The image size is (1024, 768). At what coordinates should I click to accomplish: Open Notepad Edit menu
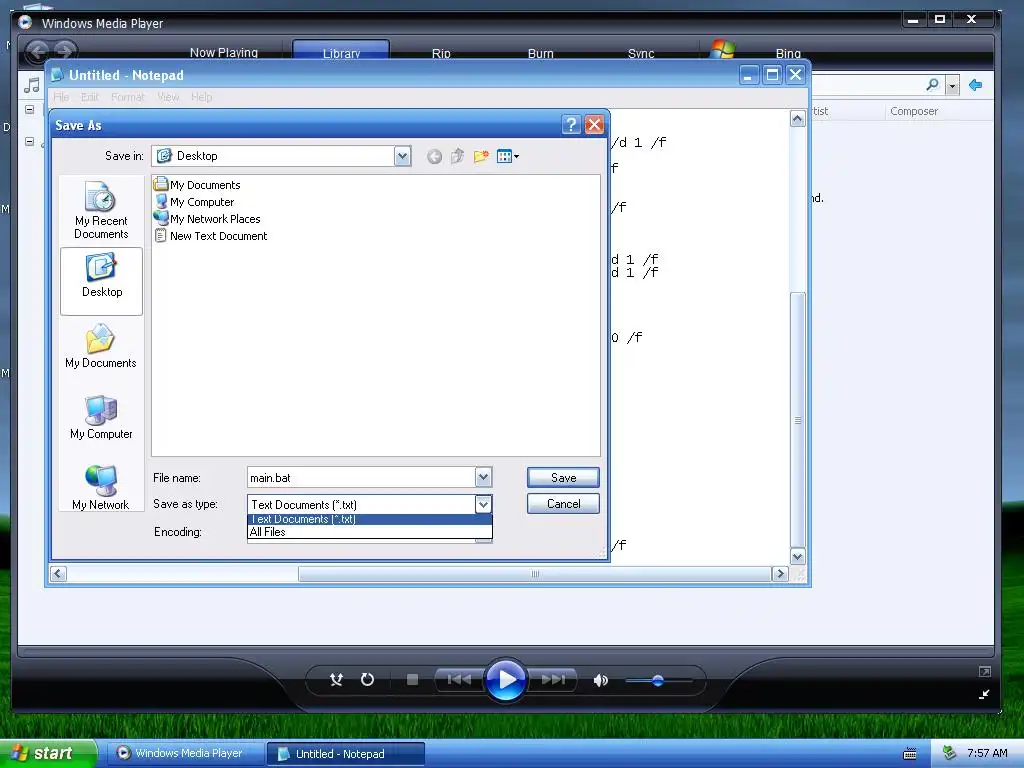pos(89,97)
